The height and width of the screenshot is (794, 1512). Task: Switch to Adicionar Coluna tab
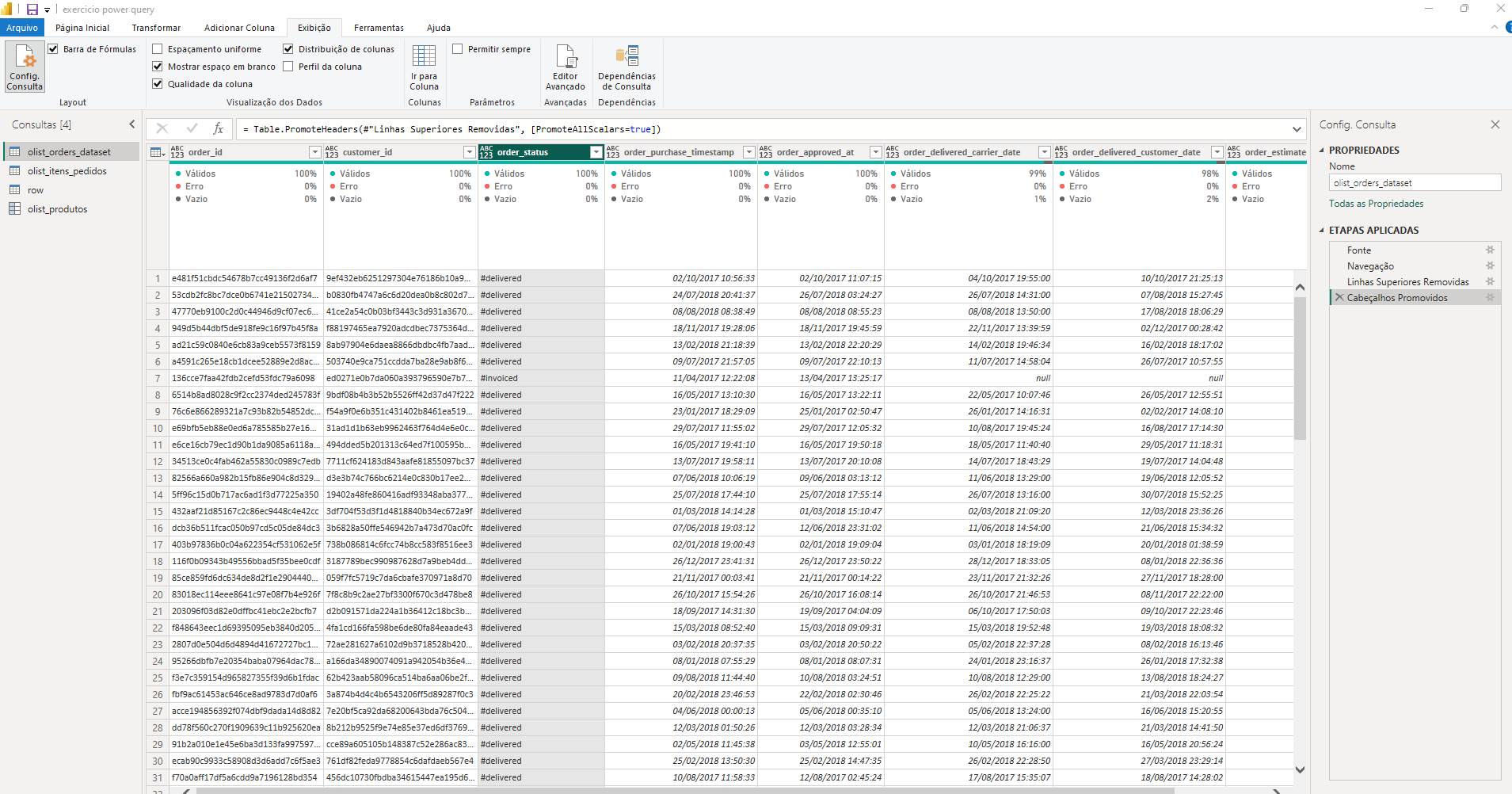point(239,28)
